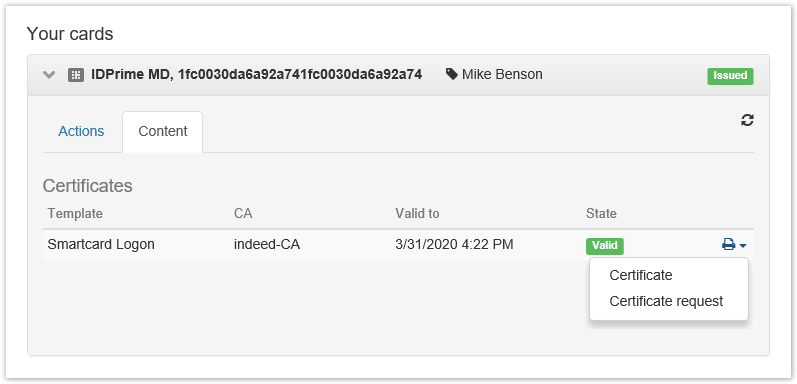Click the State column header
The image size is (797, 384).
[x=601, y=214]
